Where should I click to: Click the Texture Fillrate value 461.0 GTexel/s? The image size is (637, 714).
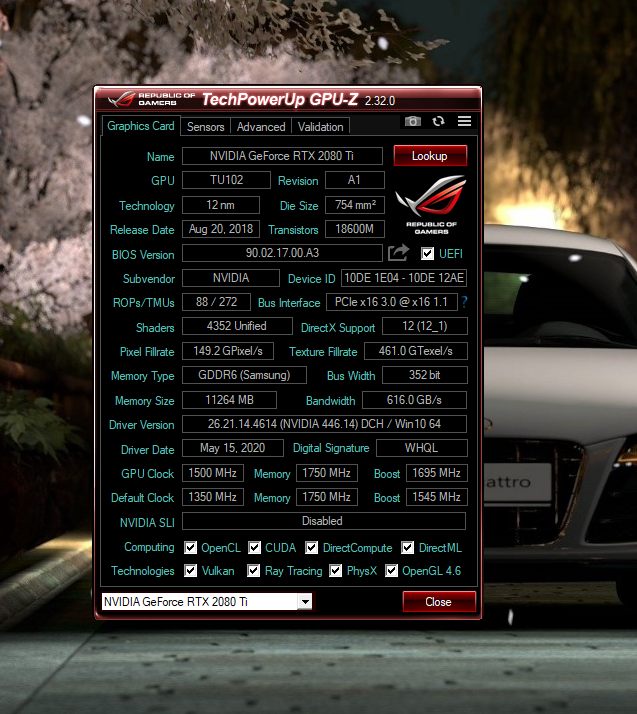point(416,351)
